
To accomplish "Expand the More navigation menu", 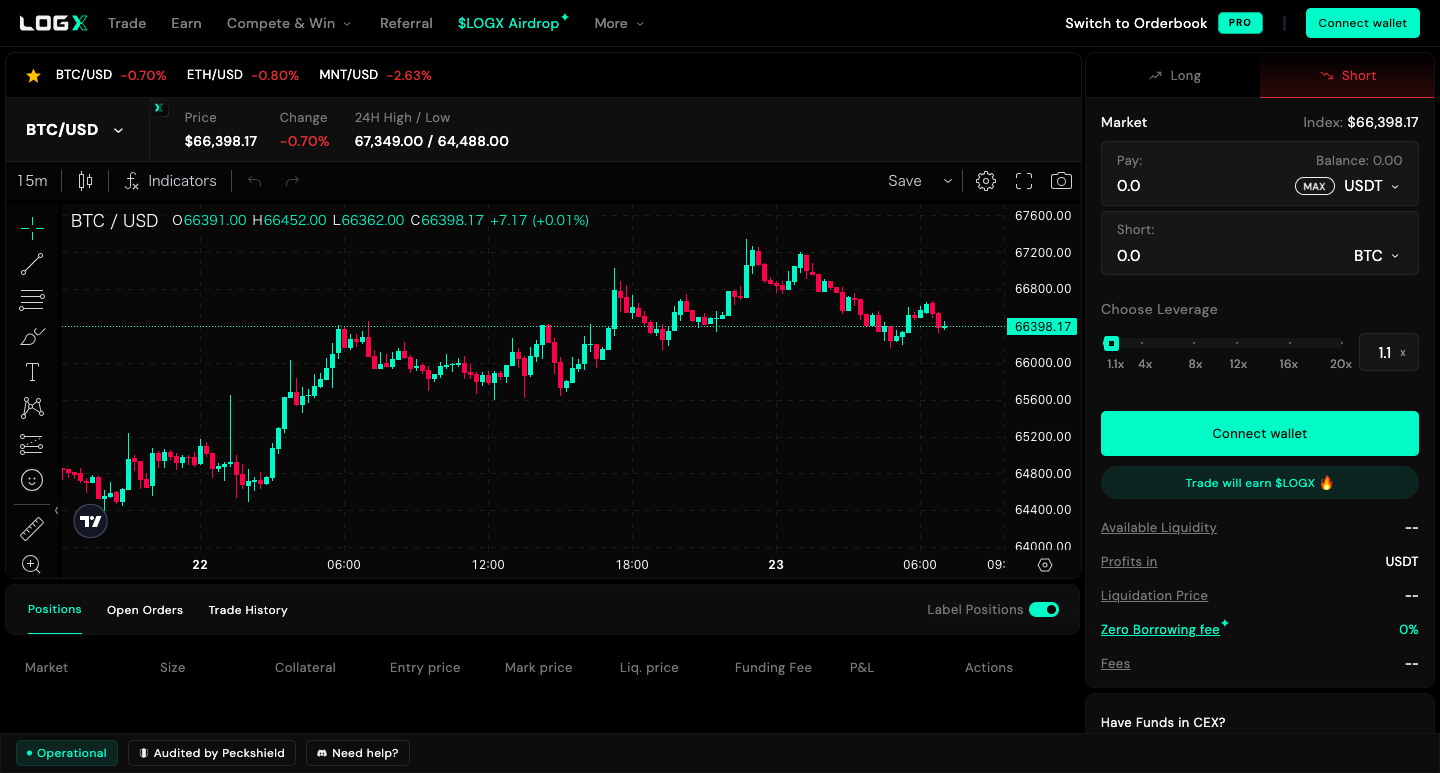I will [x=618, y=23].
